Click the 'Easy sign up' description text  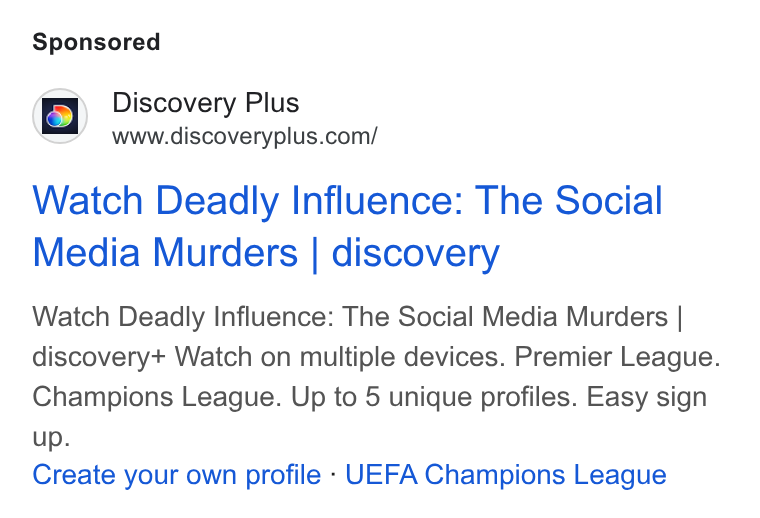[x=647, y=397]
